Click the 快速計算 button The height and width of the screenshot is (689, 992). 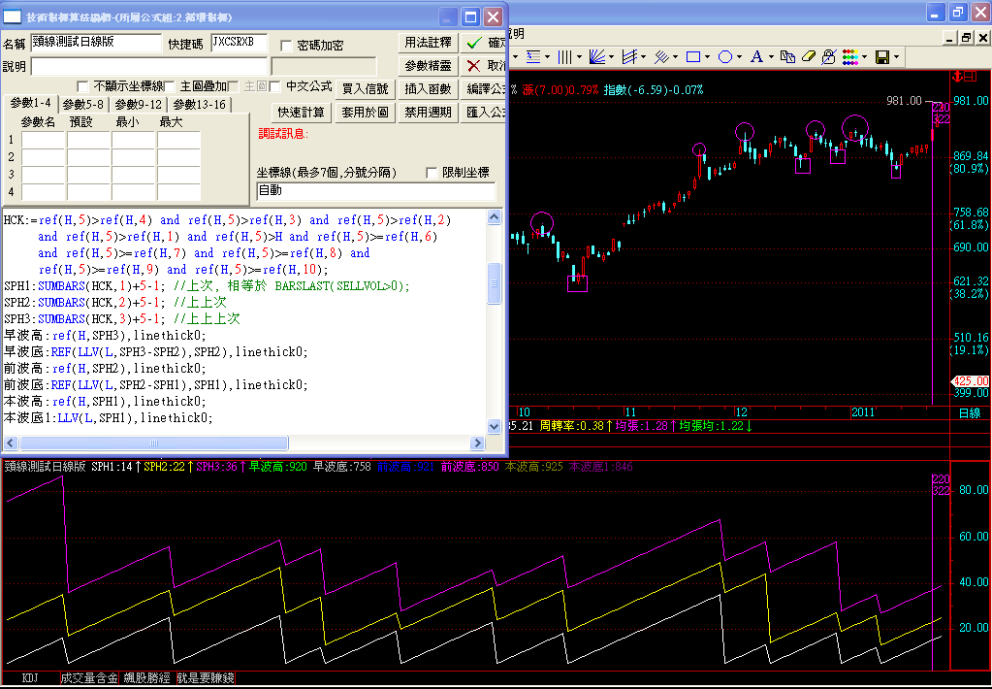click(301, 112)
